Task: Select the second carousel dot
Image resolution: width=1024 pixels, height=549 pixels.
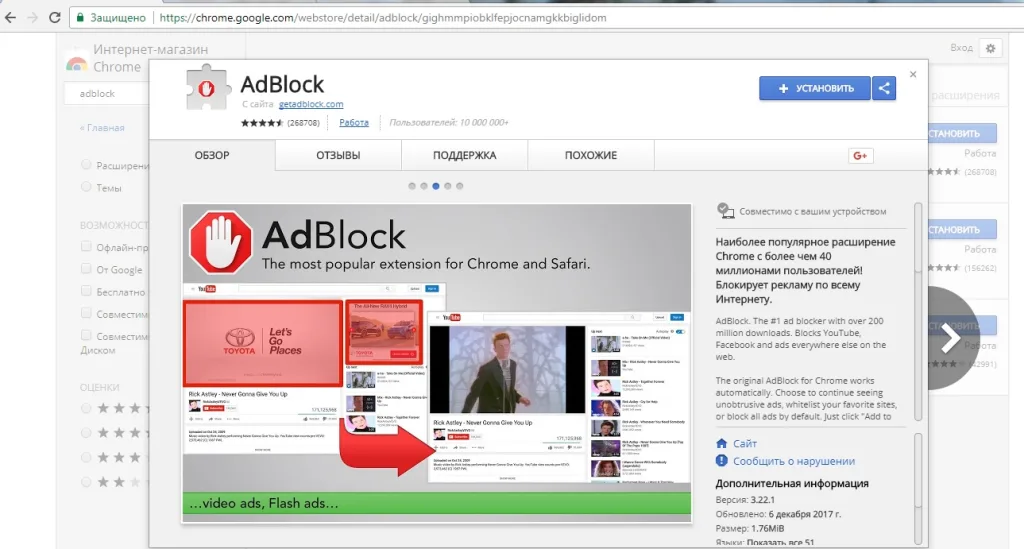Action: [424, 186]
